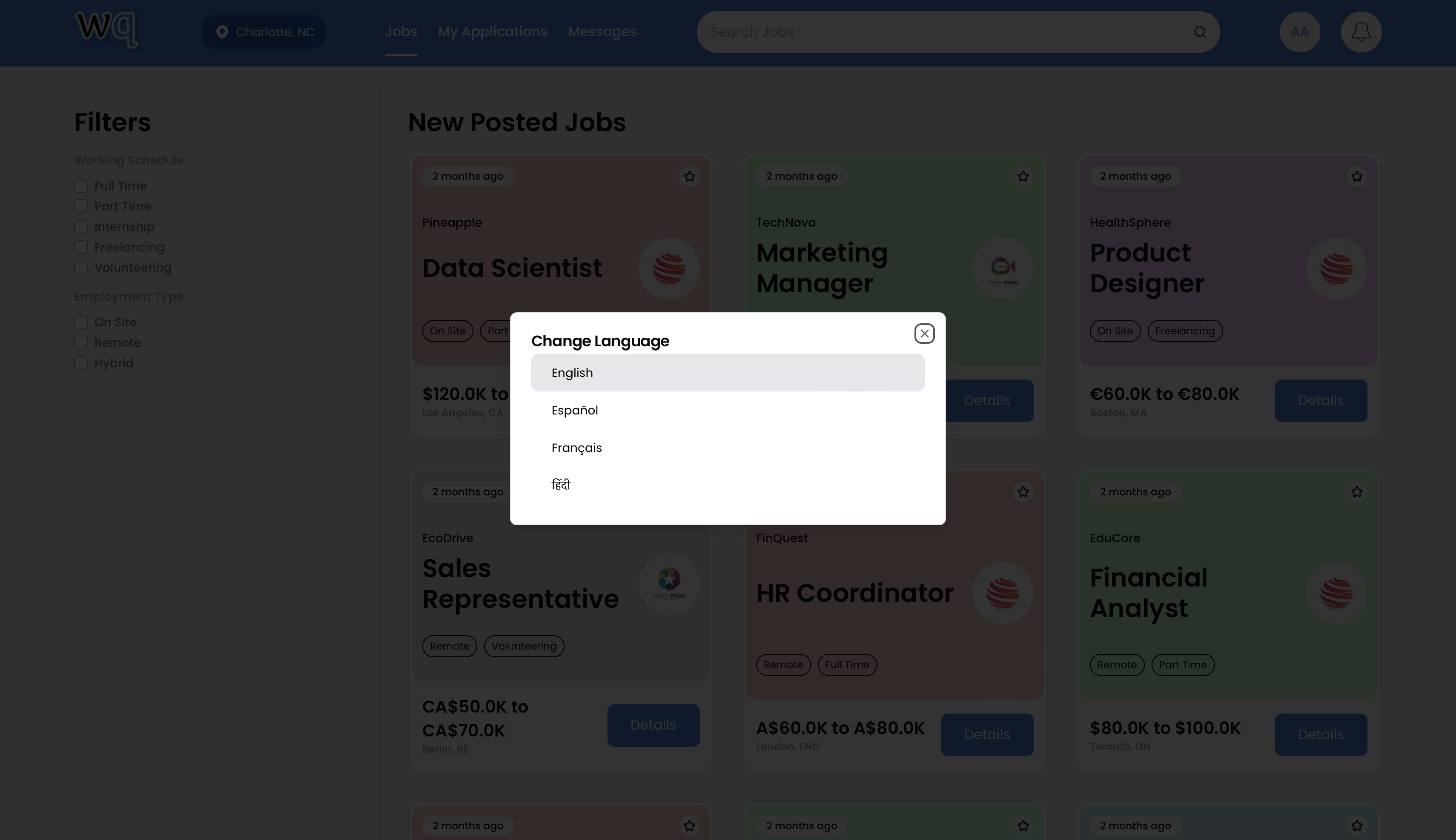The image size is (1456, 840).
Task: Click the search magnifier icon
Action: (1200, 32)
